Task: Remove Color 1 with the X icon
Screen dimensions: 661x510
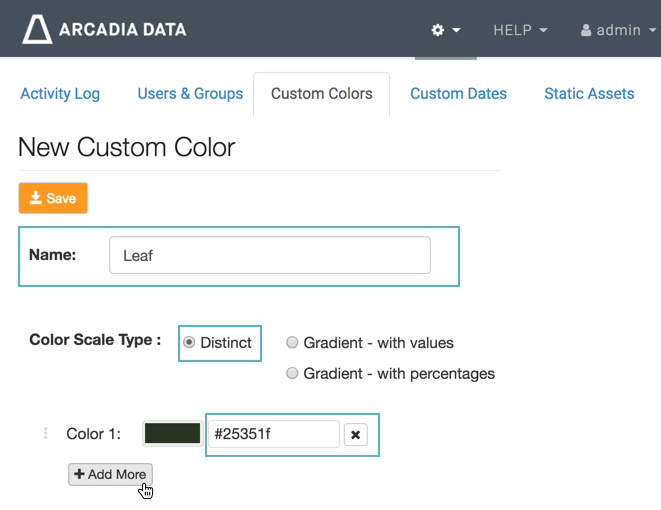Action: pyautogui.click(x=355, y=435)
